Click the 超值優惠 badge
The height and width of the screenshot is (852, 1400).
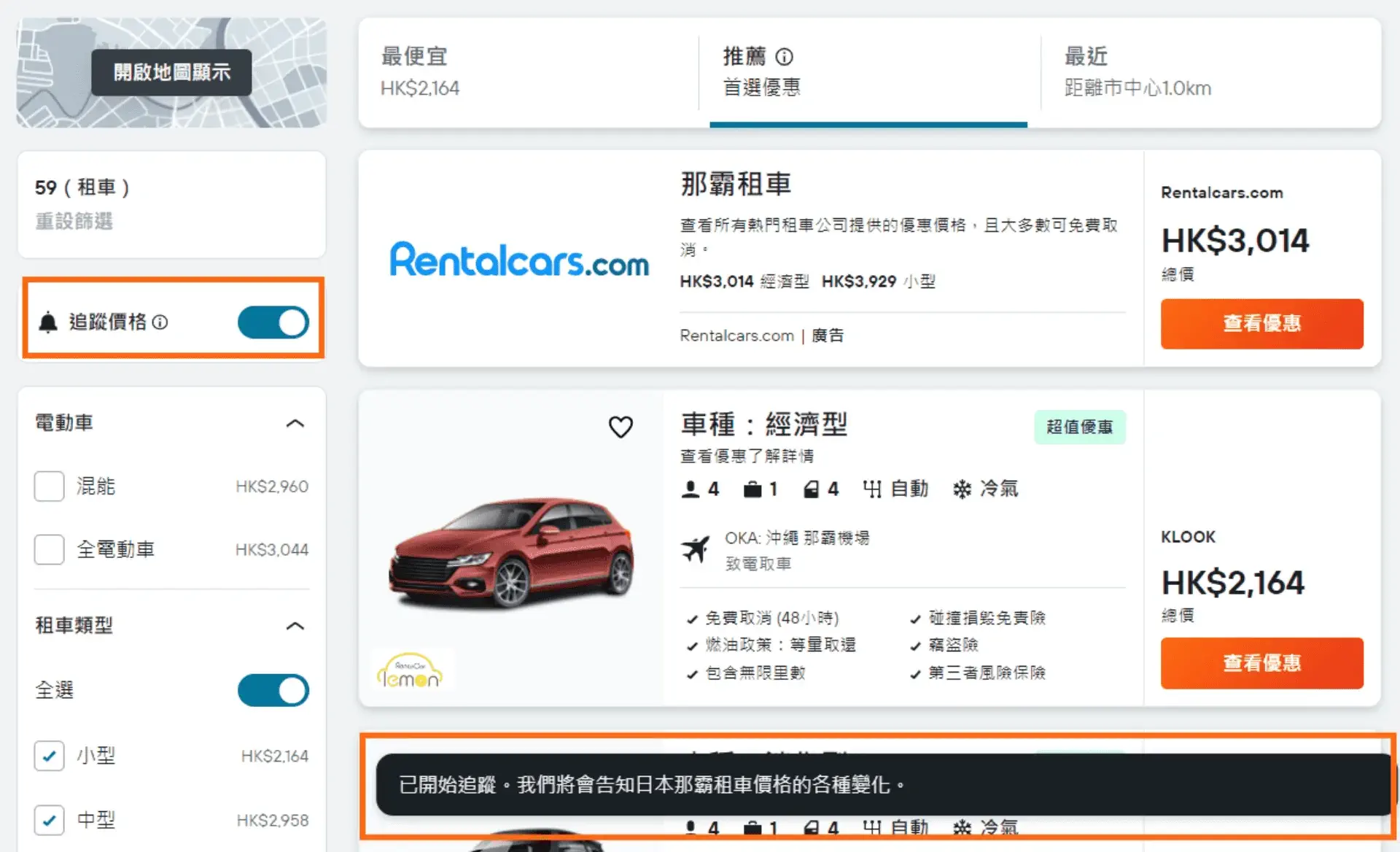click(1079, 427)
